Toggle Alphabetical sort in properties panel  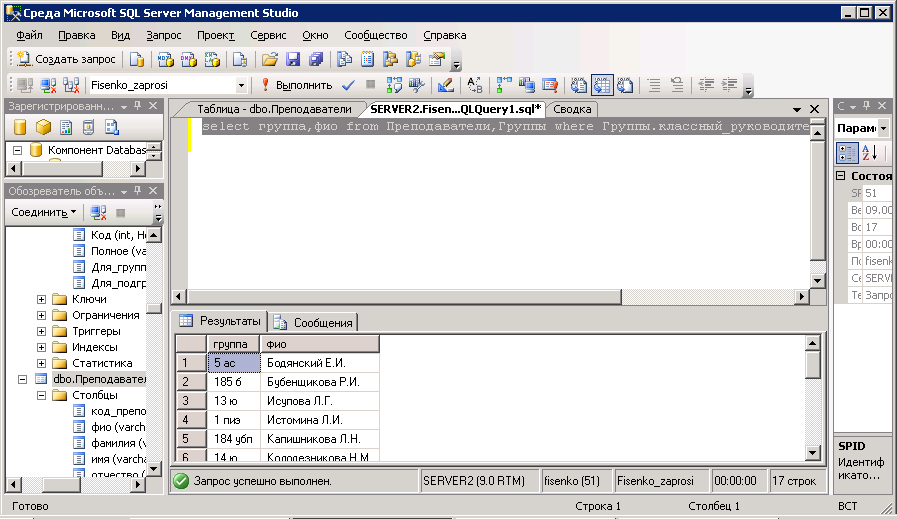[870, 153]
